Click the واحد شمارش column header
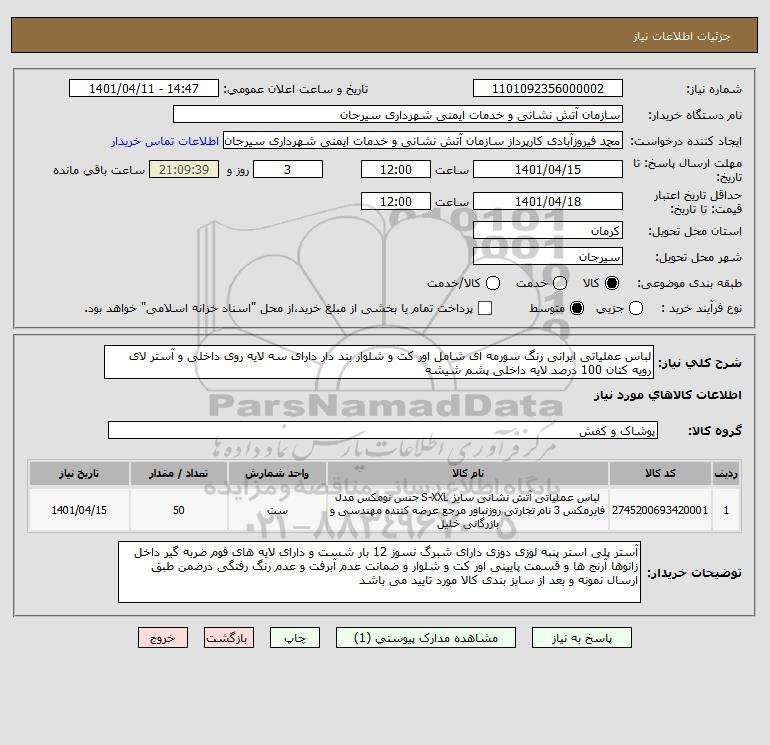The height and width of the screenshot is (745, 770). pyautogui.click(x=277, y=473)
